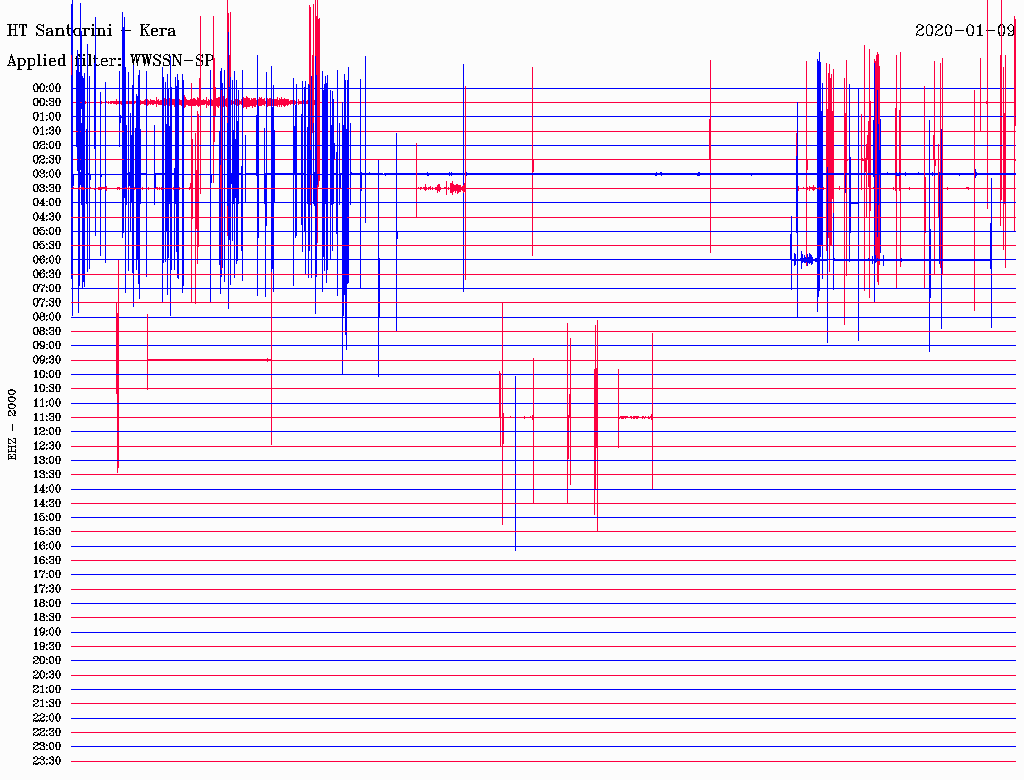Screen dimensions: 1024x780
Task: Click the 21:30 time label
Action: 47,704
